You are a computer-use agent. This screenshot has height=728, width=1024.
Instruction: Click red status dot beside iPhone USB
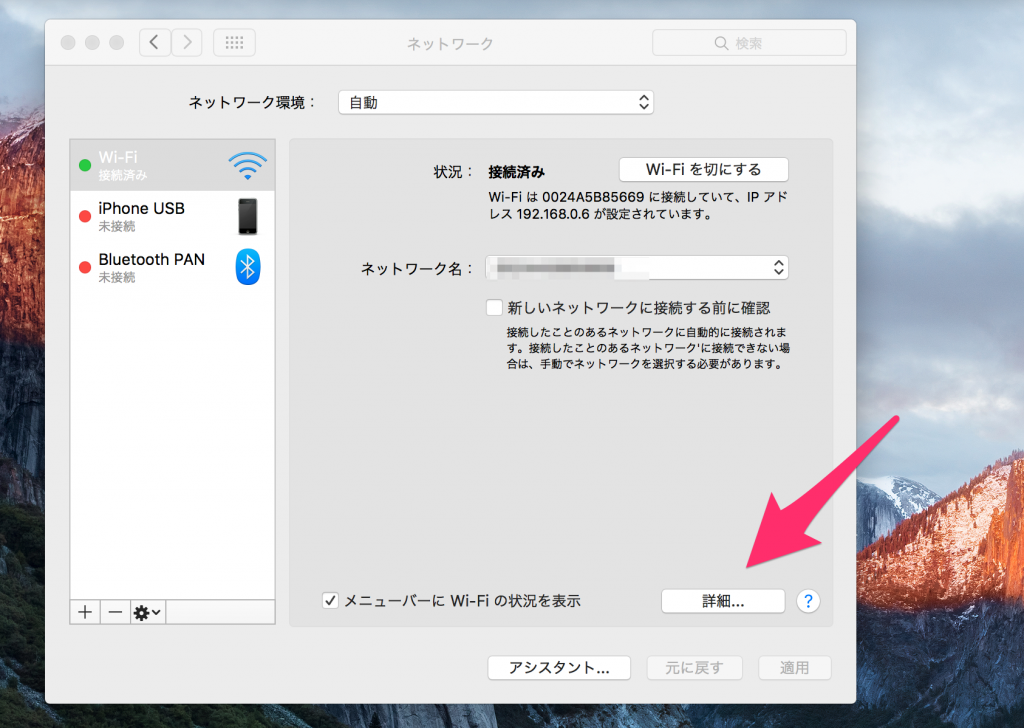coord(85,216)
